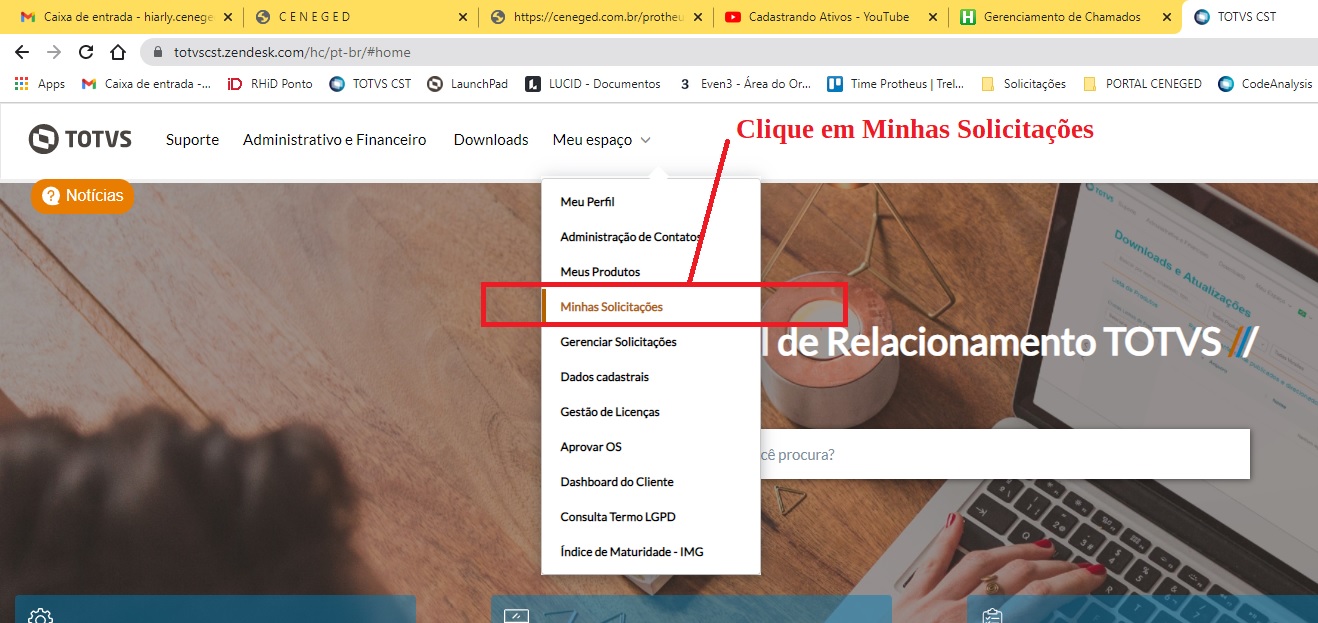Open the Downloads navigation link
Screen dimensions: 1318x623
(491, 140)
